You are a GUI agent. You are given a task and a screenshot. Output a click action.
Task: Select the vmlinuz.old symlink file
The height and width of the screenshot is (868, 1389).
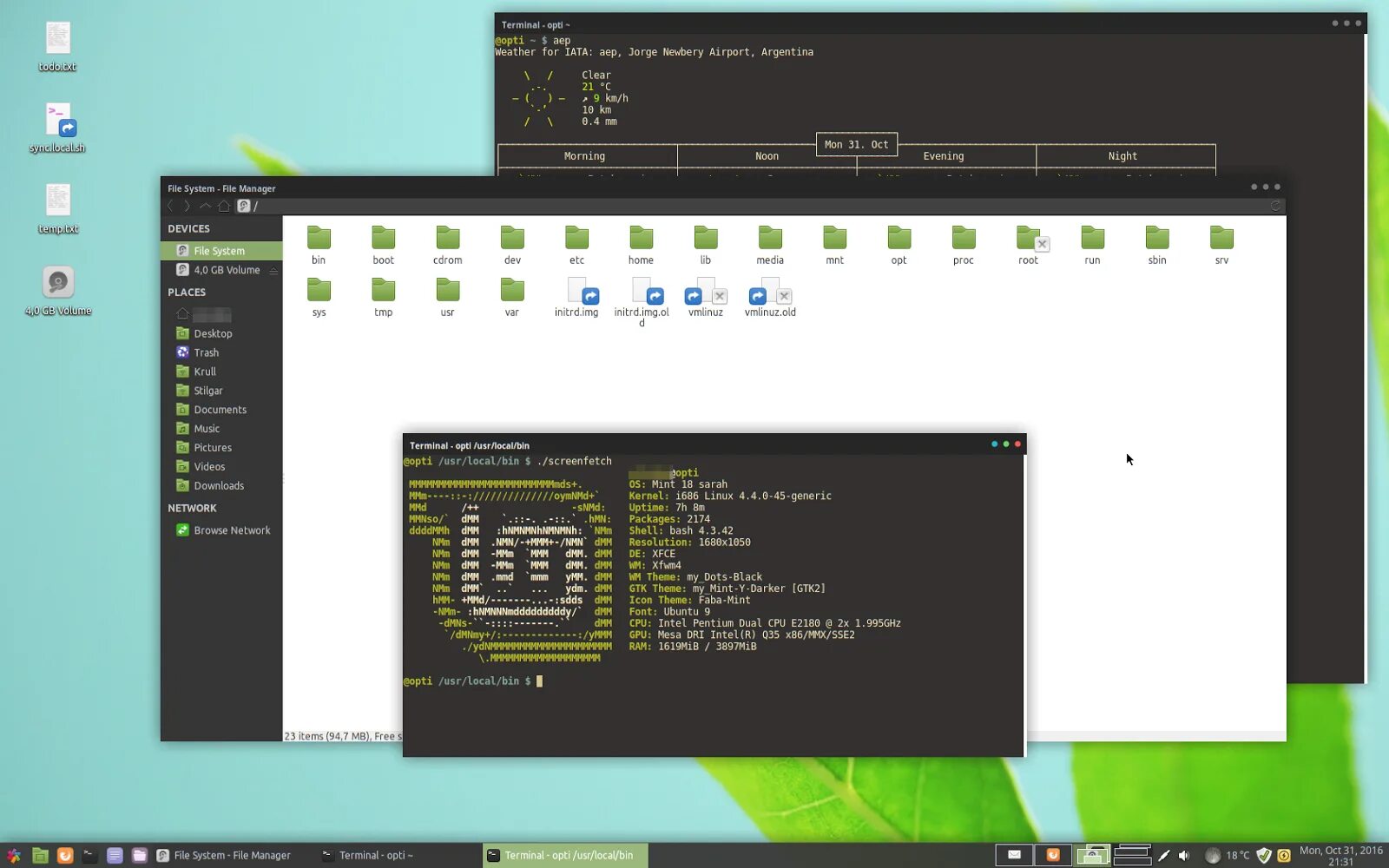click(770, 291)
